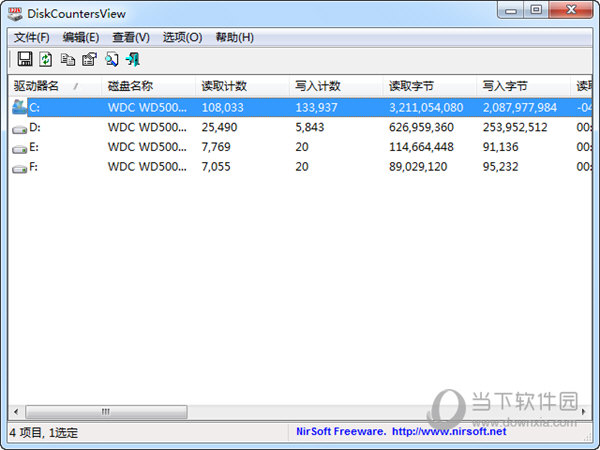The height and width of the screenshot is (450, 600).
Task: Open the 文件(F) menu
Action: (31, 38)
